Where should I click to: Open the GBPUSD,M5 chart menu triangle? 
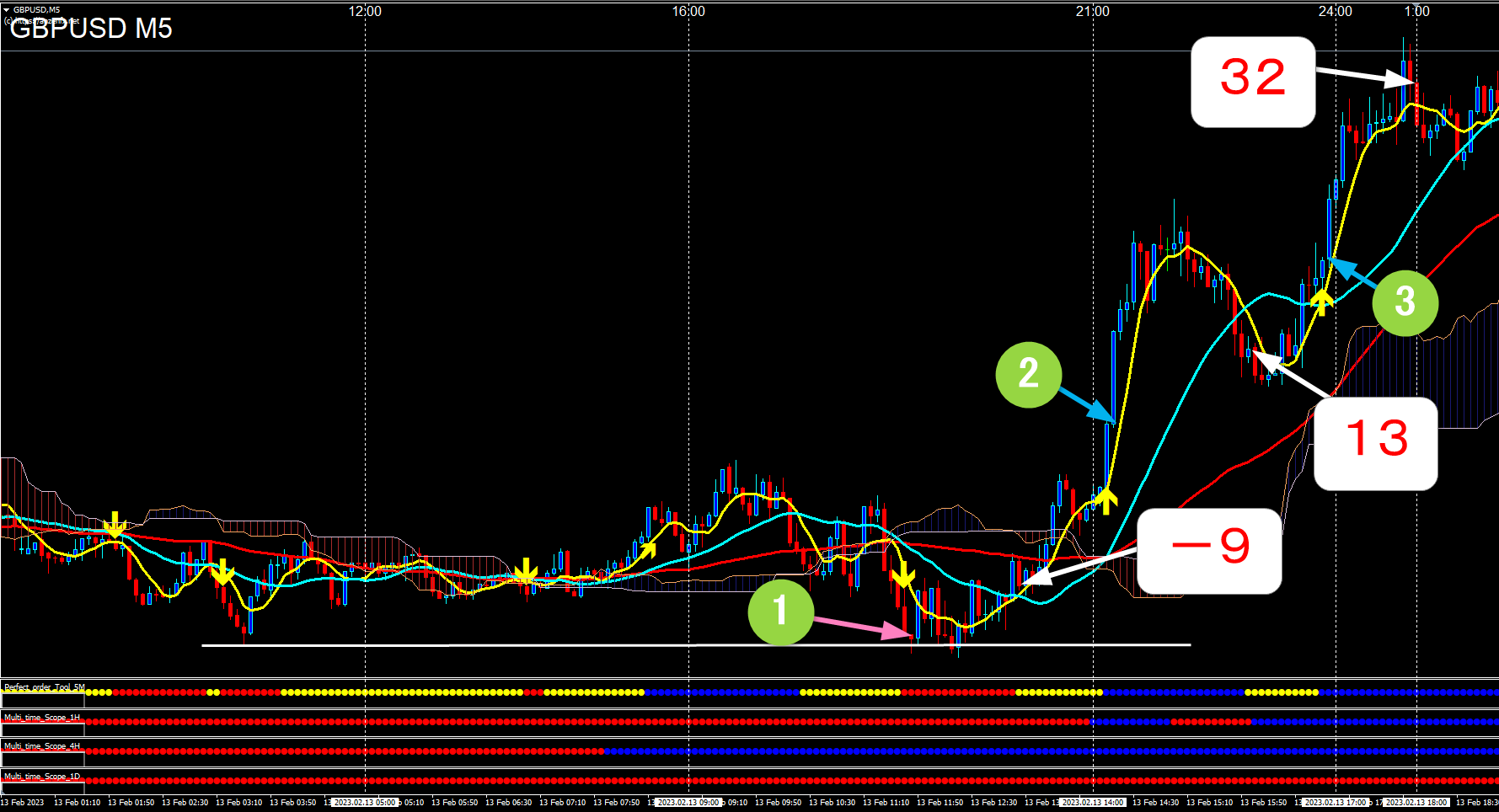(7, 9)
